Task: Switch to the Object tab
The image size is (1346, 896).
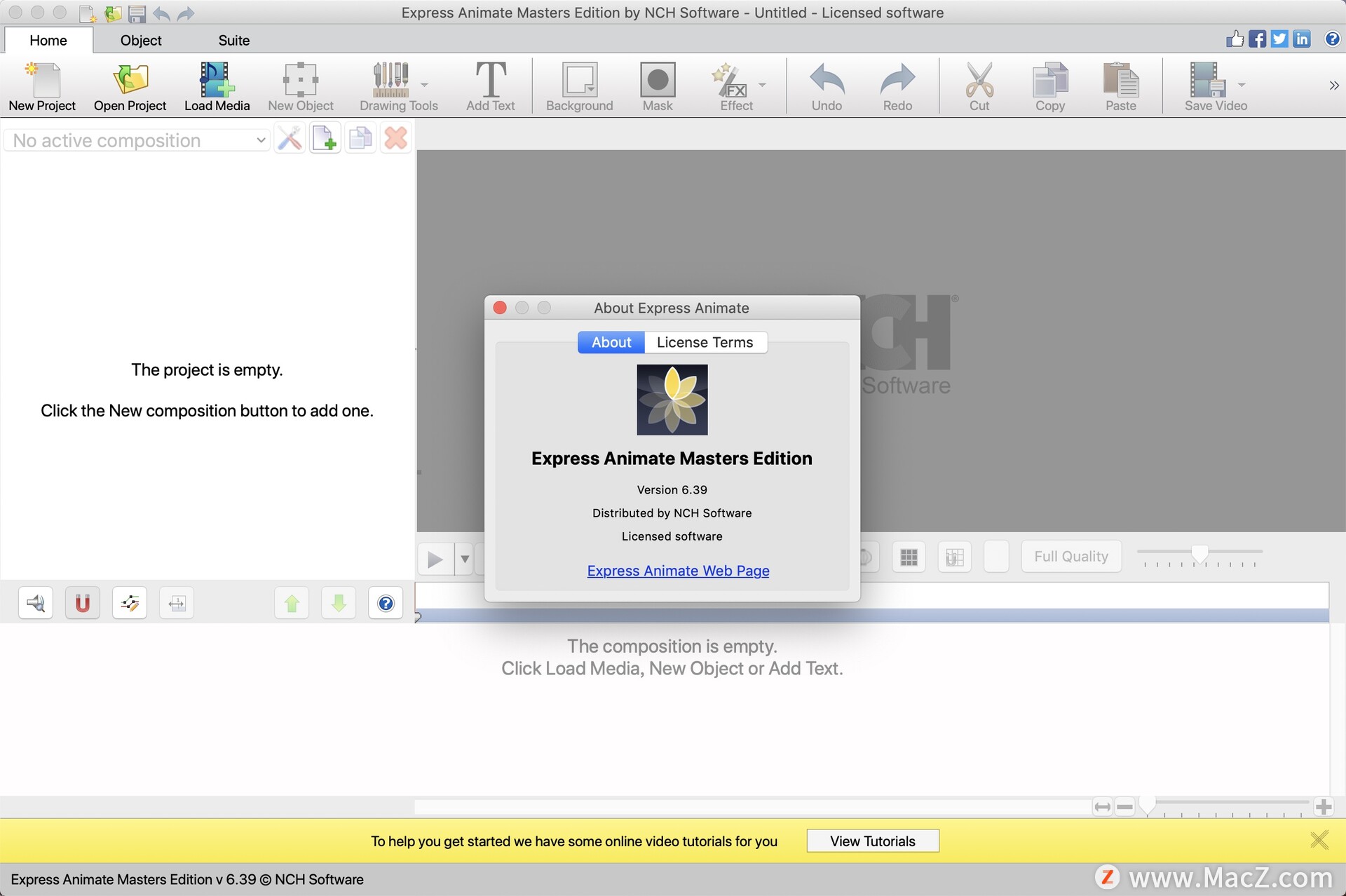Action: (x=141, y=40)
